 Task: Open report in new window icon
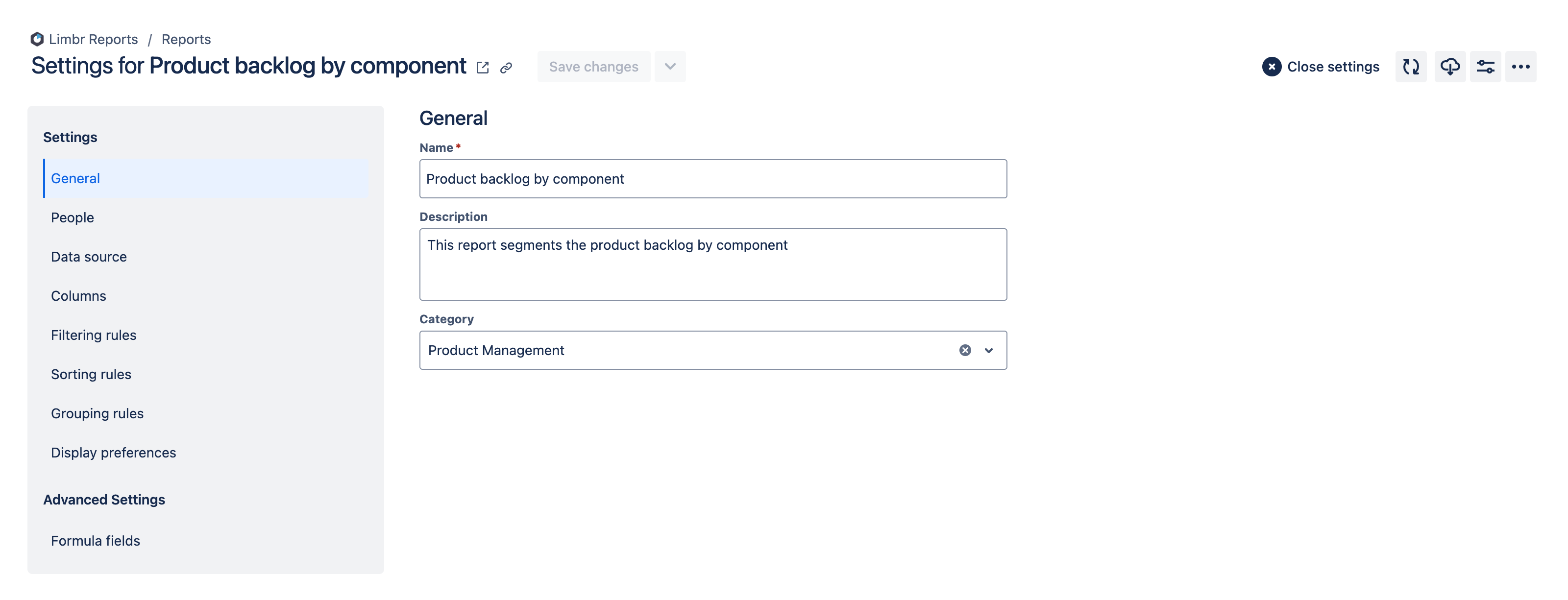(483, 68)
